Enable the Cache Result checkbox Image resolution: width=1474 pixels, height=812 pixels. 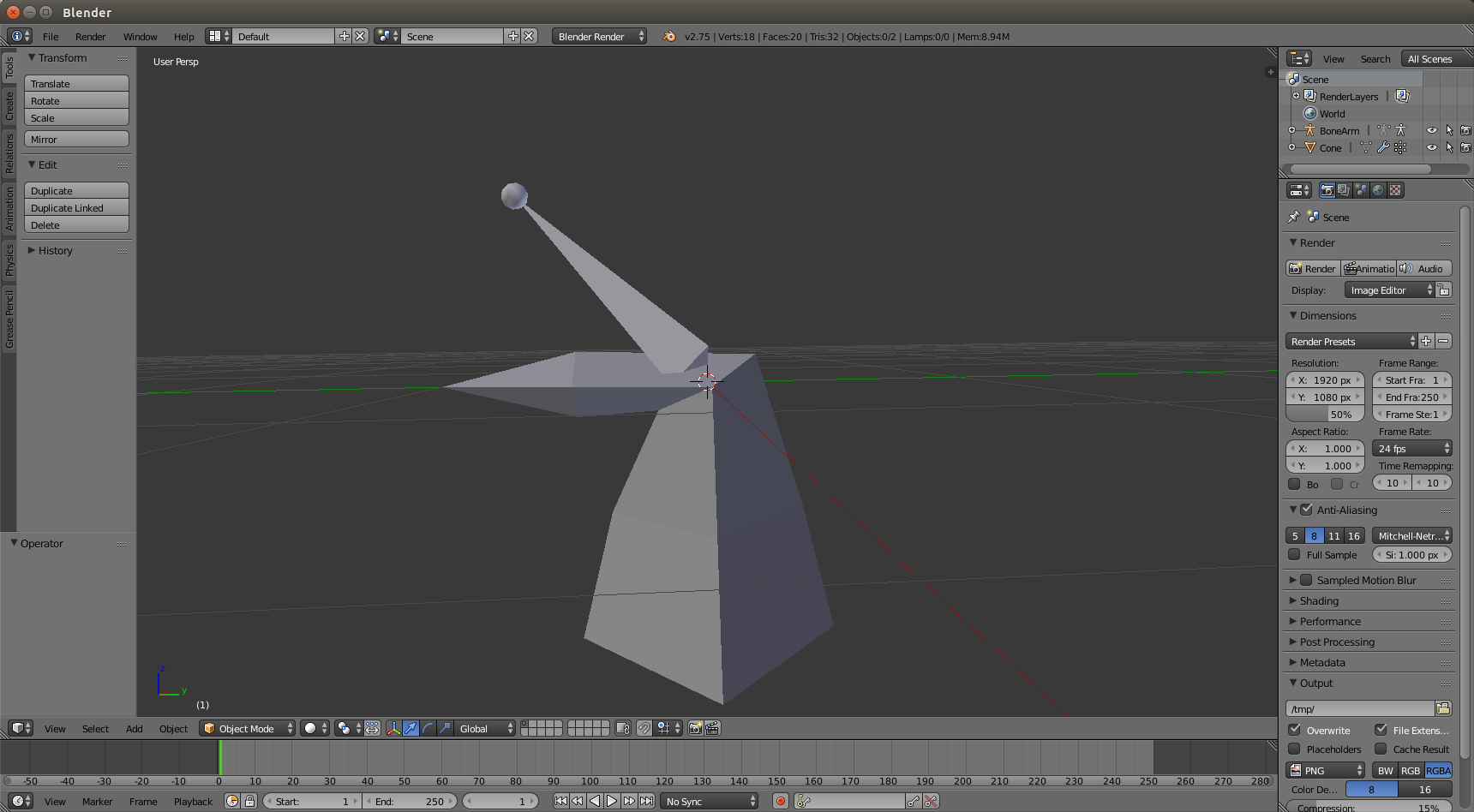click(1381, 749)
